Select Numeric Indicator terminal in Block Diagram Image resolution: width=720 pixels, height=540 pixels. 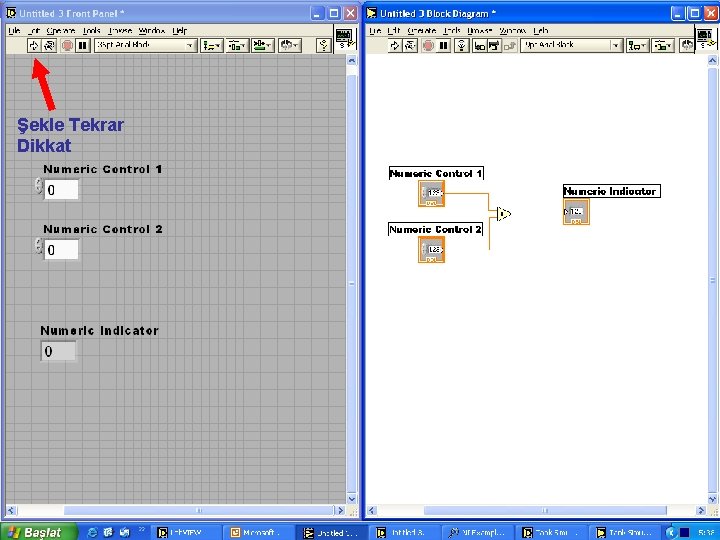point(576,212)
